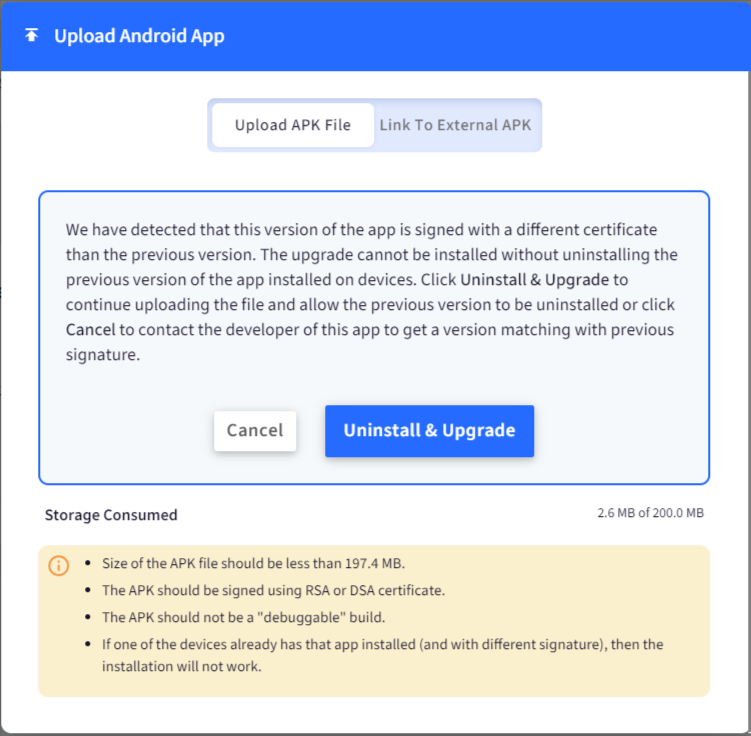
Task: Click the orange info circle icon
Action: coord(58,566)
